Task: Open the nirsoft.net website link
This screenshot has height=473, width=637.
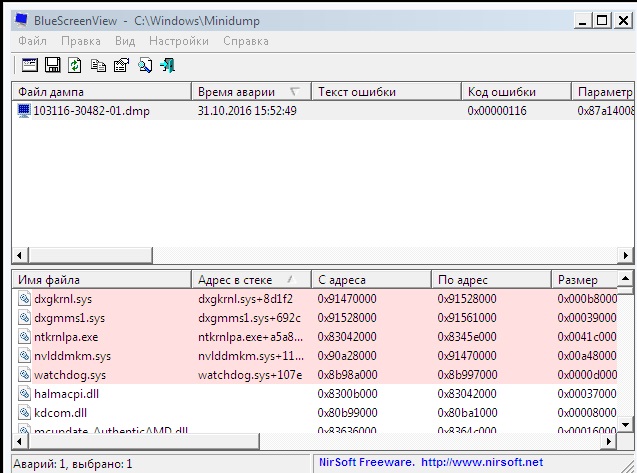Action: point(480,463)
